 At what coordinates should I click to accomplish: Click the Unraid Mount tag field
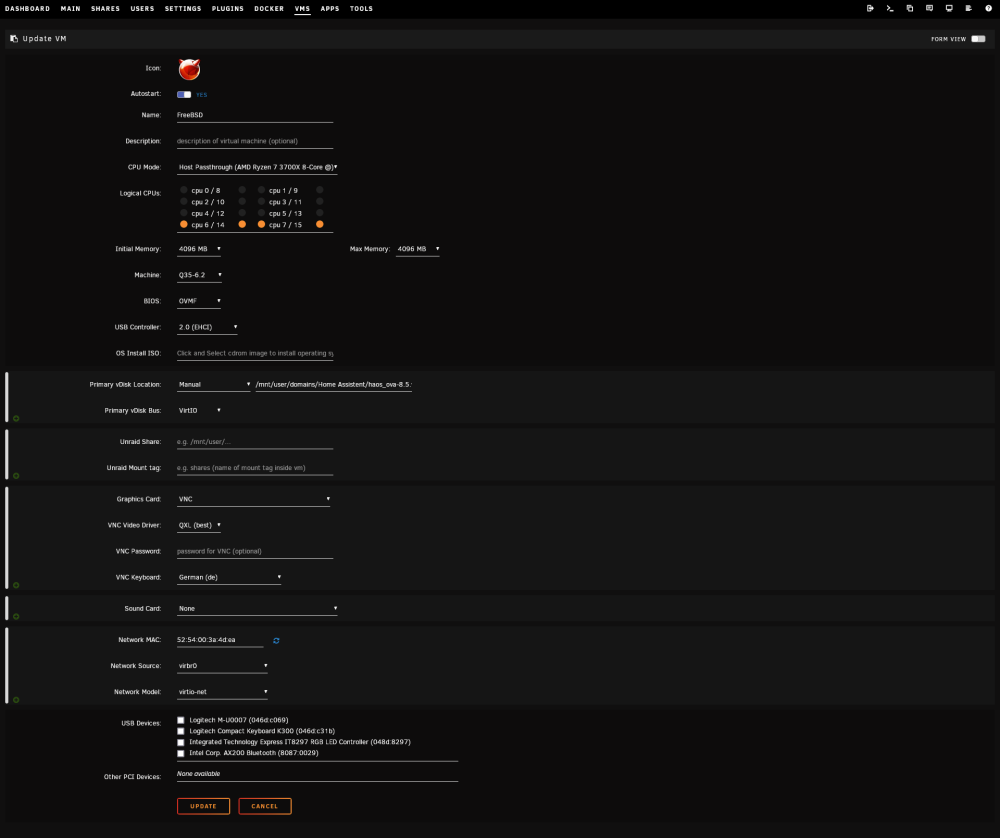255,468
